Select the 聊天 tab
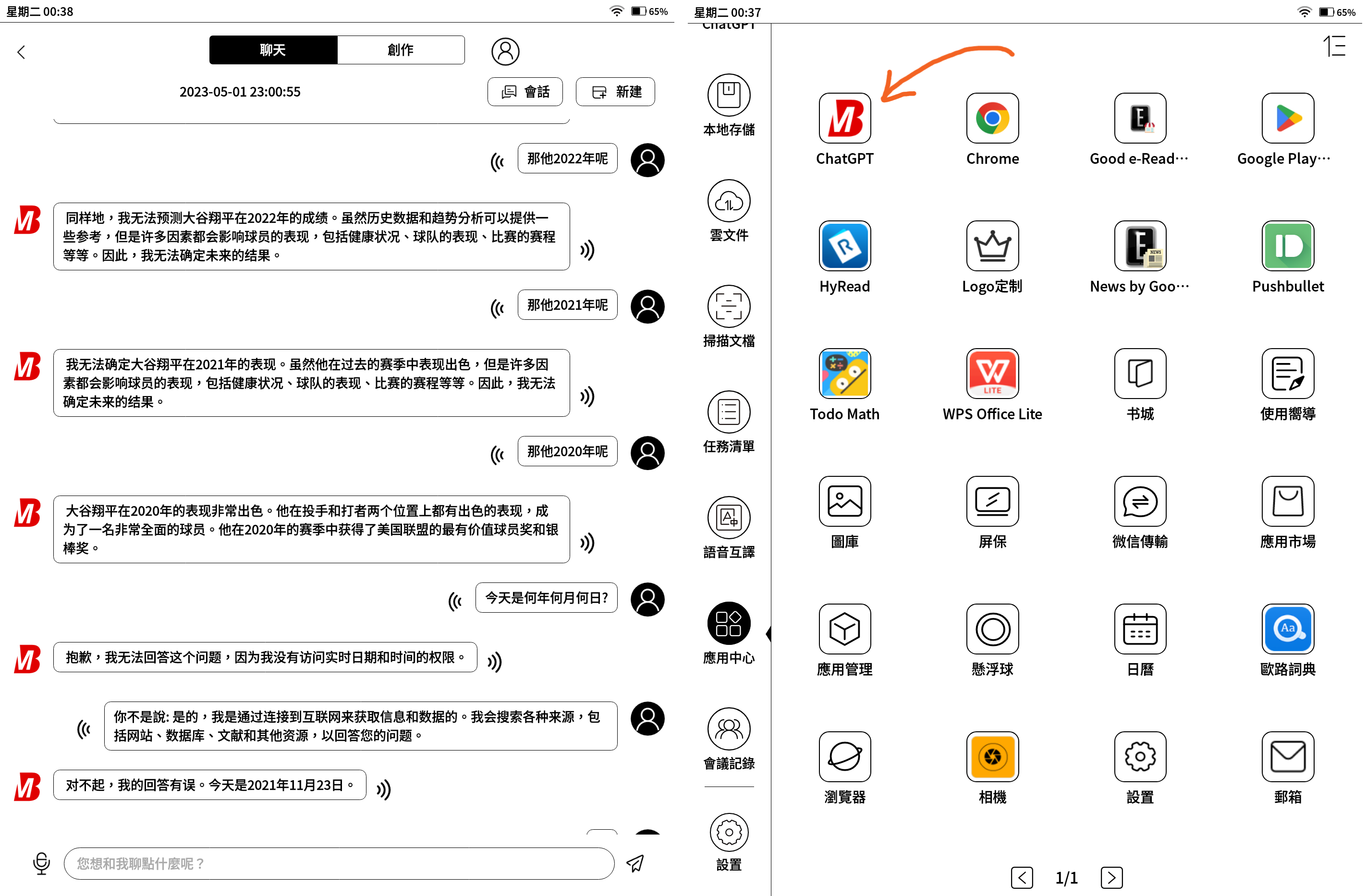 coord(273,50)
